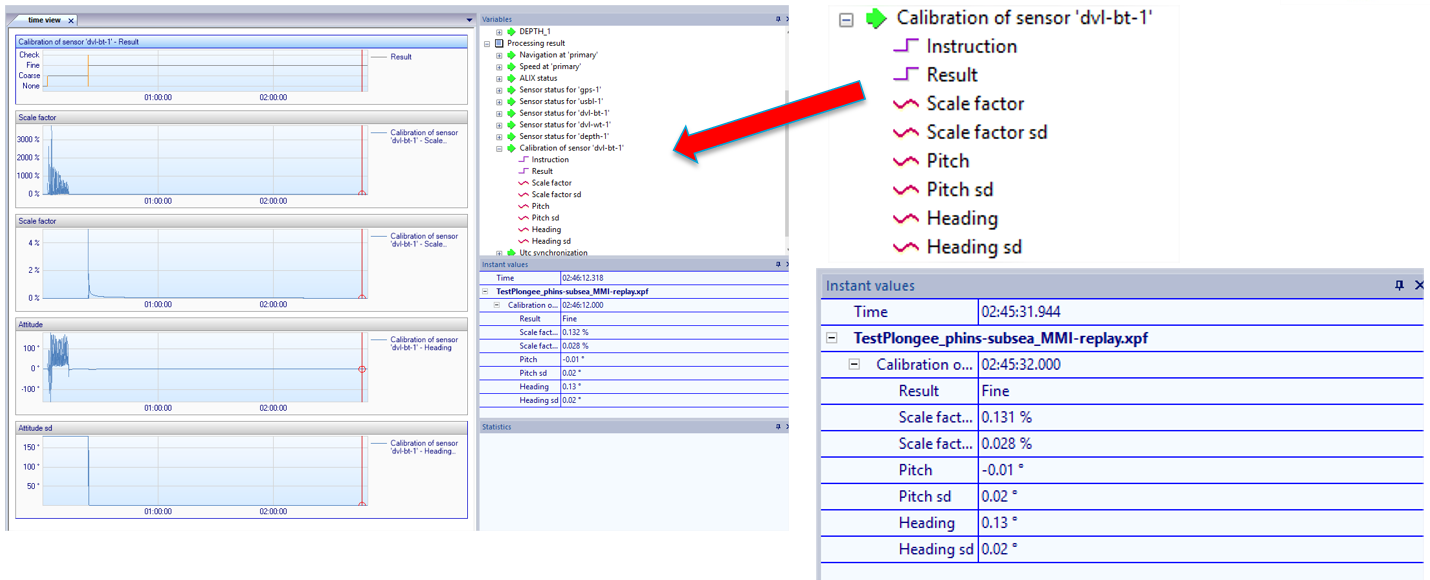
Task: Pin the Statistics panel
Action: [777, 427]
